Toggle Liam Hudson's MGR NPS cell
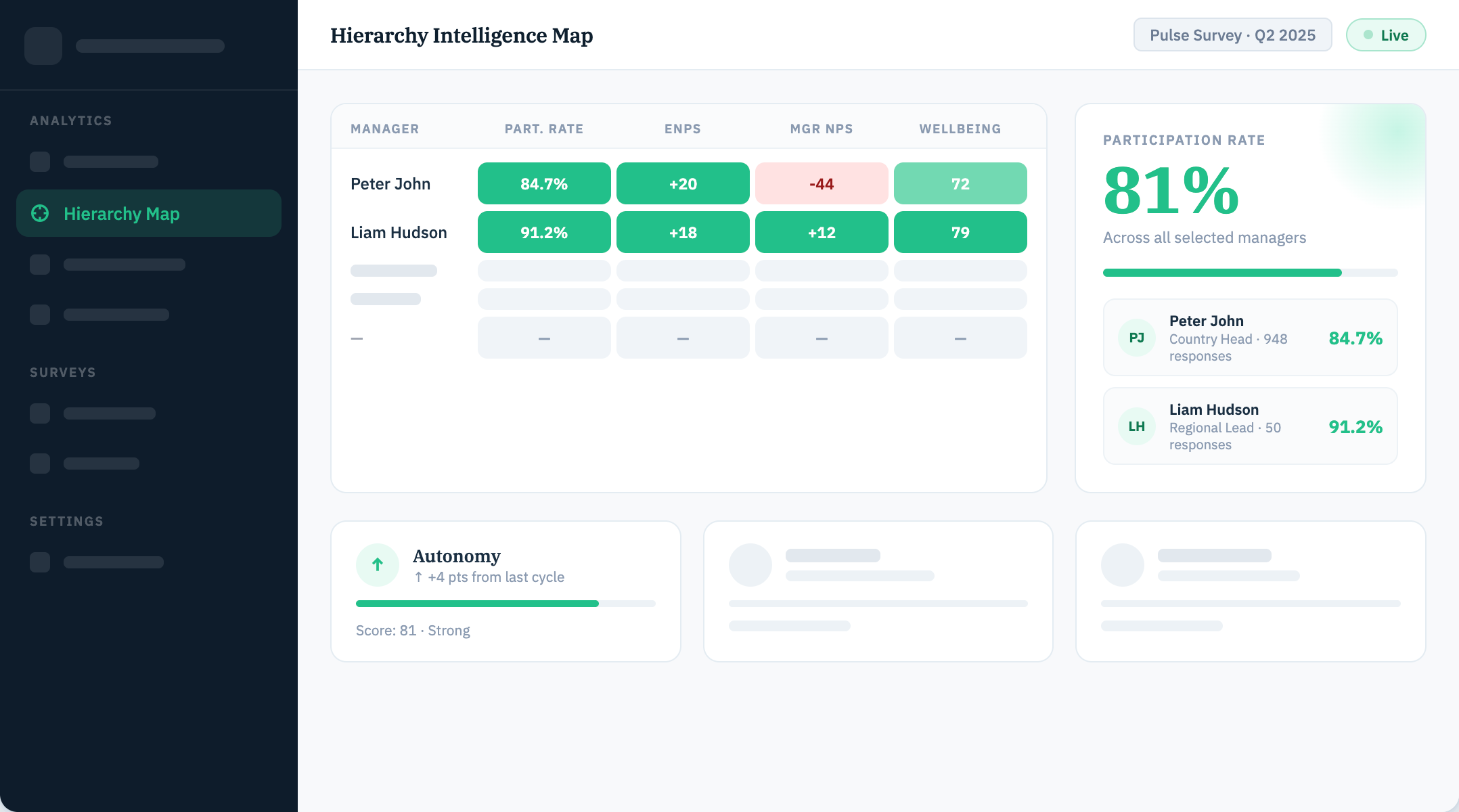Screen dimensions: 1459x812 (822, 232)
